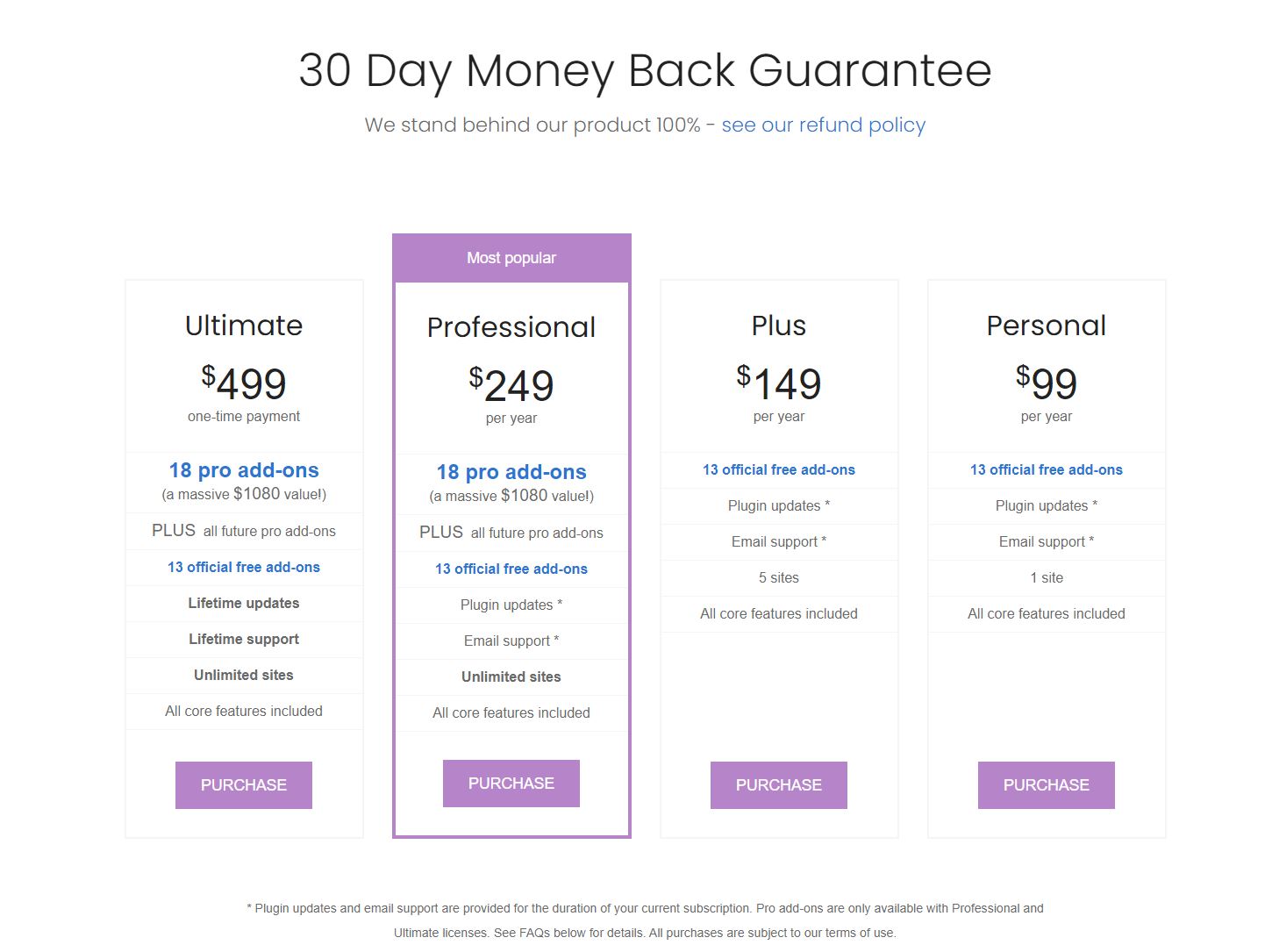Click the 30 Day Money Back Guarantee heading
Viewport: 1272px width, 952px height.
(645, 70)
